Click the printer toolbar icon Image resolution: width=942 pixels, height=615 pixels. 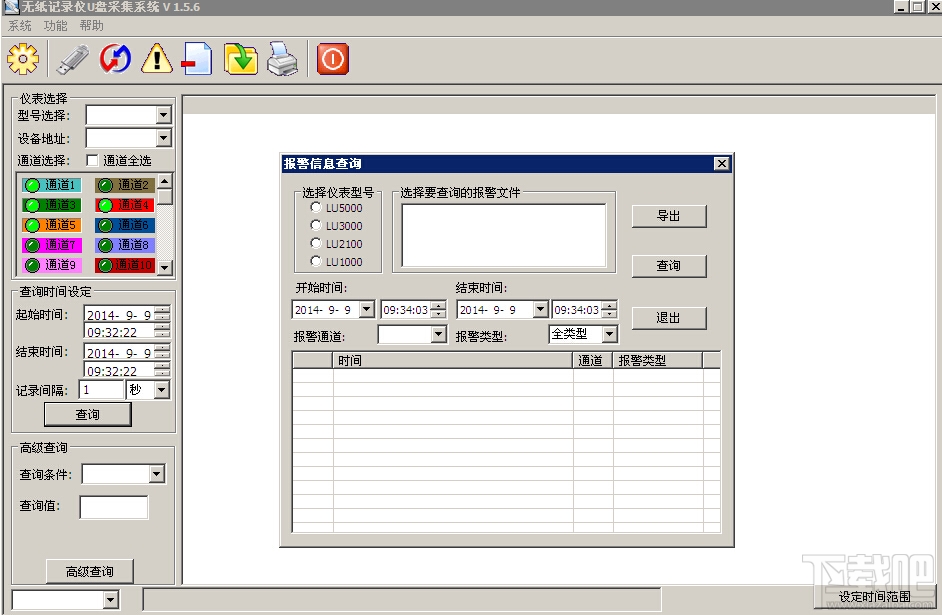tap(282, 59)
